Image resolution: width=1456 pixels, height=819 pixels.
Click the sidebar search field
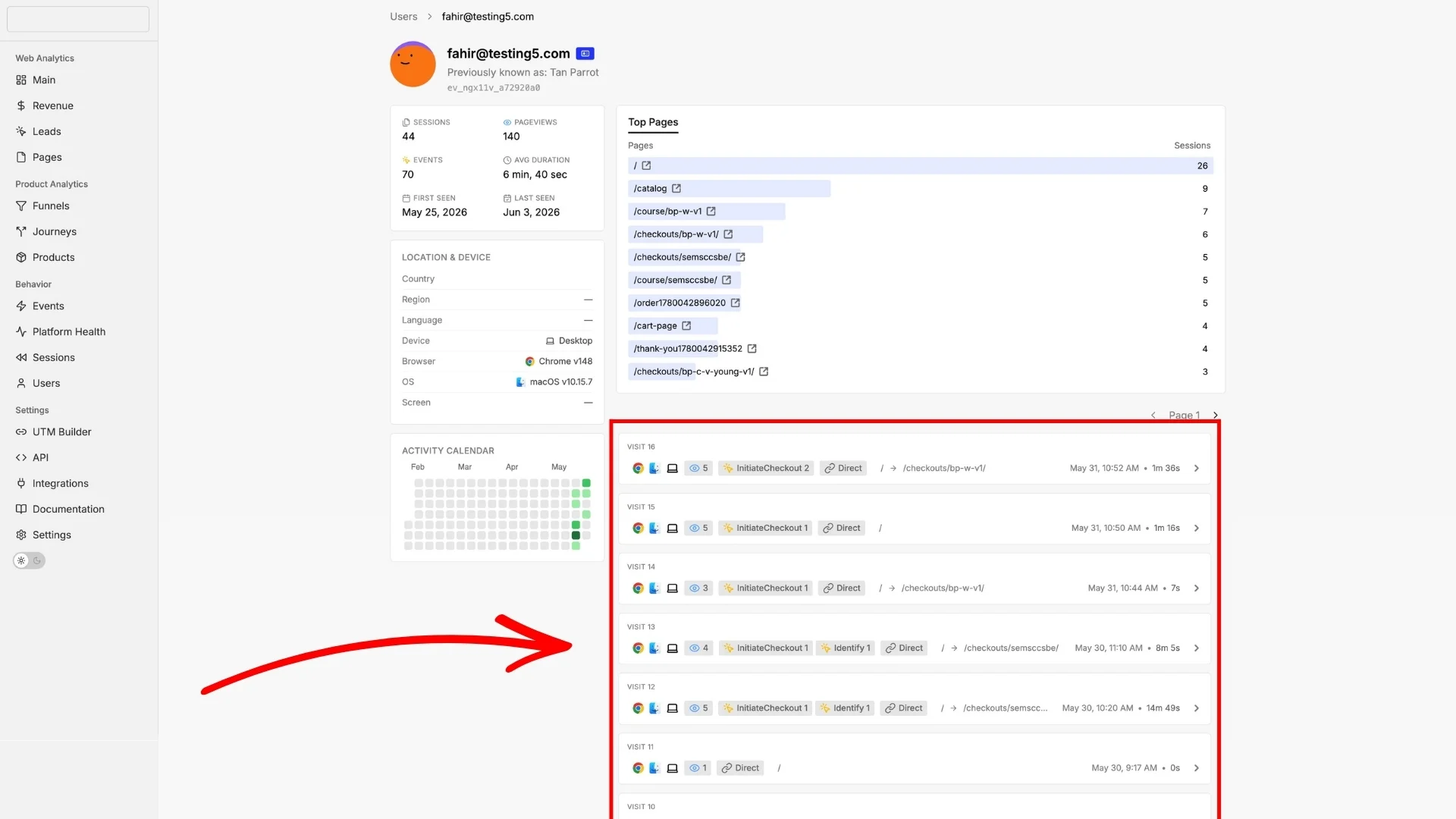(x=78, y=19)
